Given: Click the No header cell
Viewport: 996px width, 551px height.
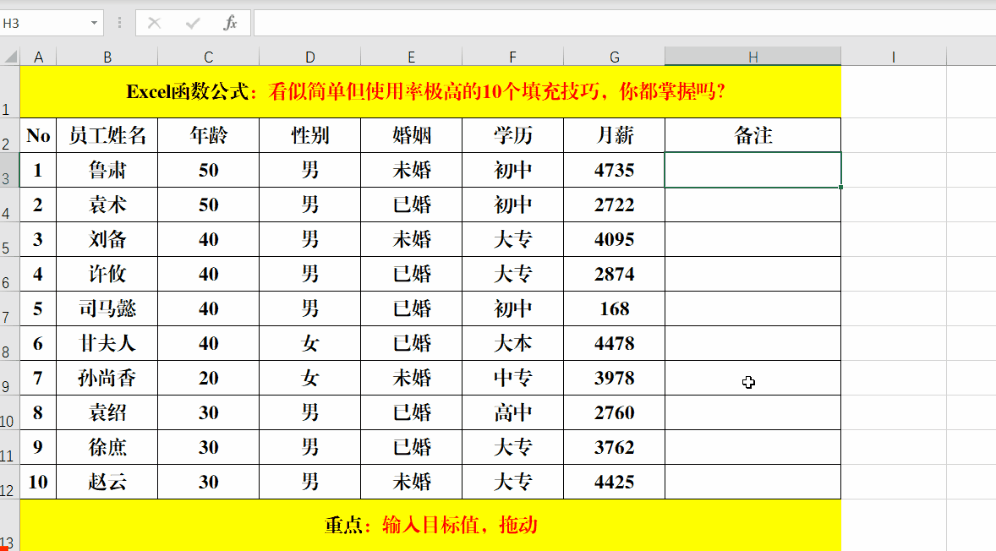Looking at the screenshot, I should [38, 135].
